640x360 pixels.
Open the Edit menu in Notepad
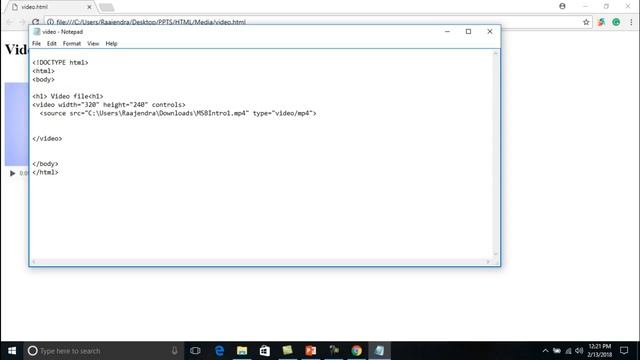pos(51,43)
